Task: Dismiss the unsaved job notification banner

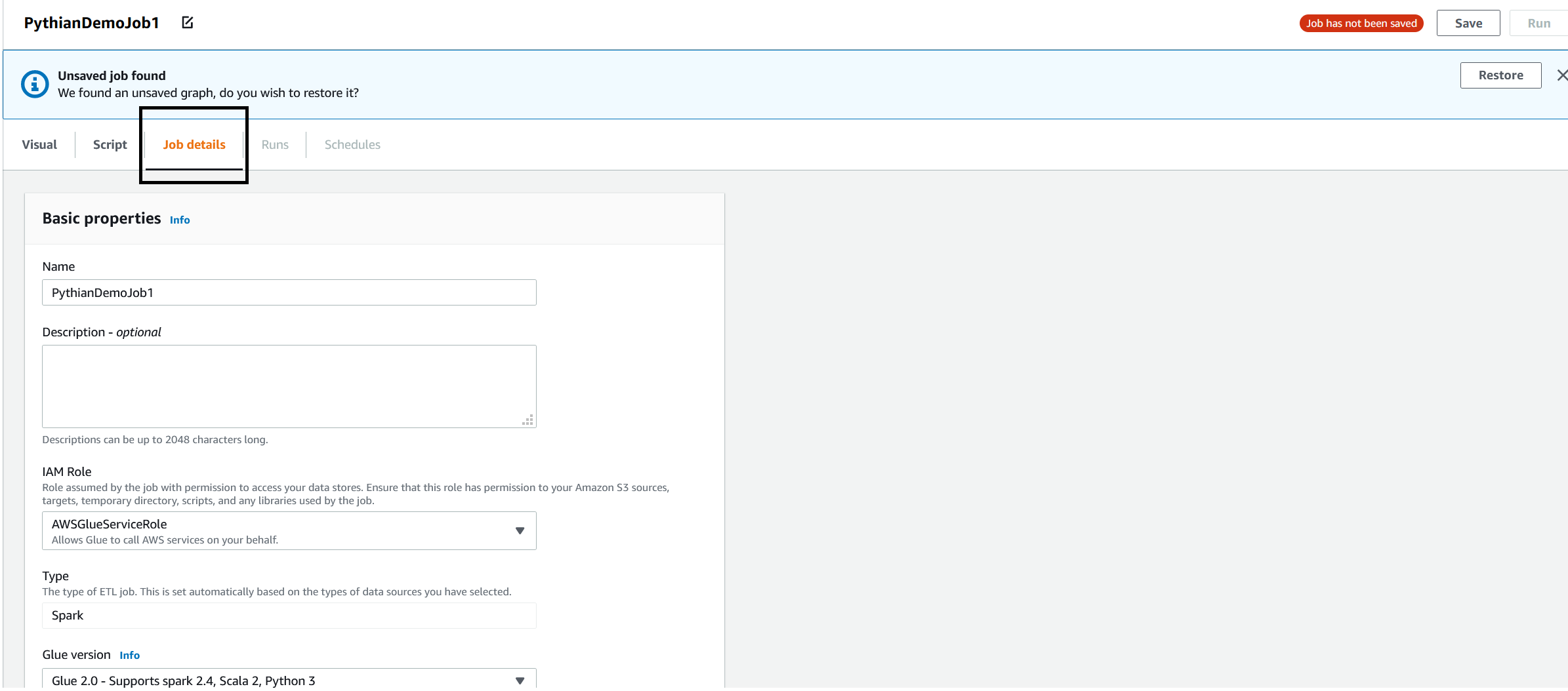Action: (x=1562, y=75)
